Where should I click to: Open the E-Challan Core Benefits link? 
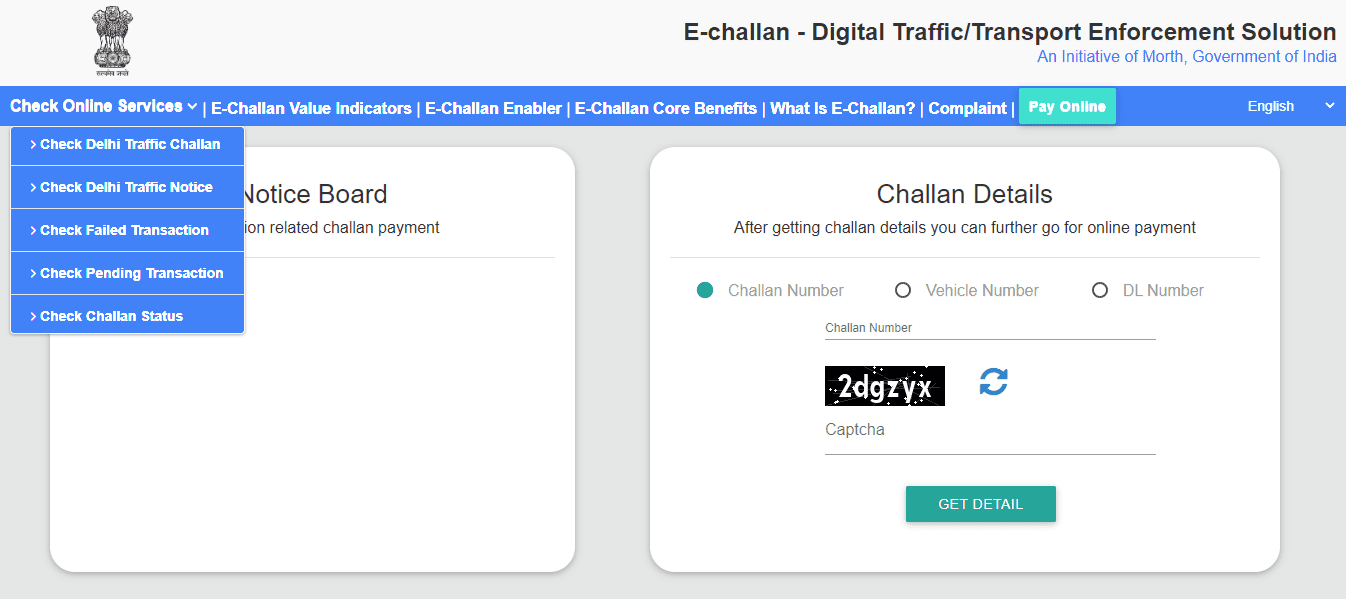(665, 108)
